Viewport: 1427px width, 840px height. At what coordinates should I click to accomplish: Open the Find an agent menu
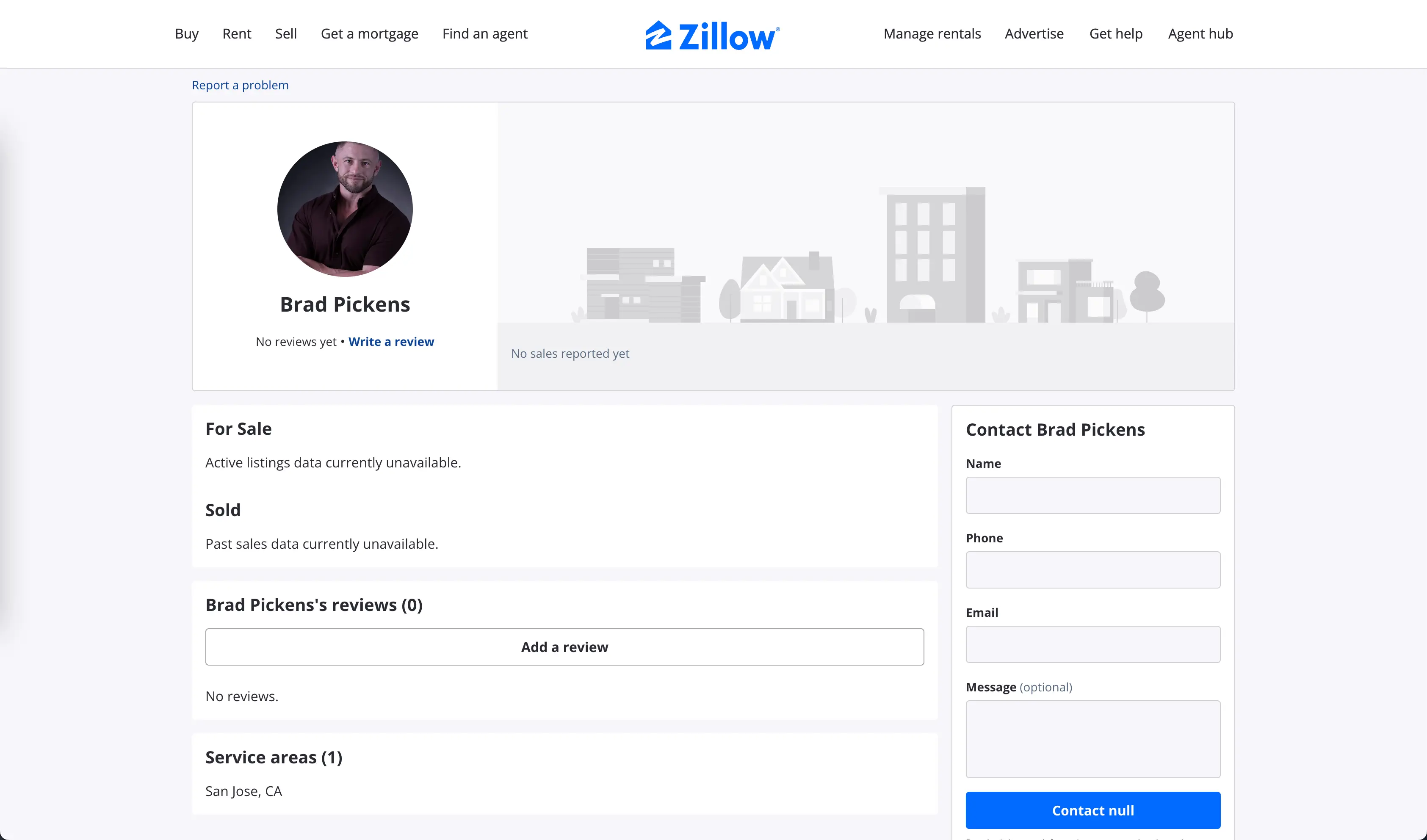coord(485,34)
